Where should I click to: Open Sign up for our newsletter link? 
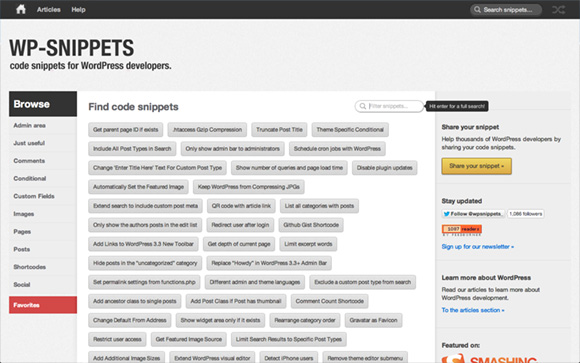tap(478, 246)
